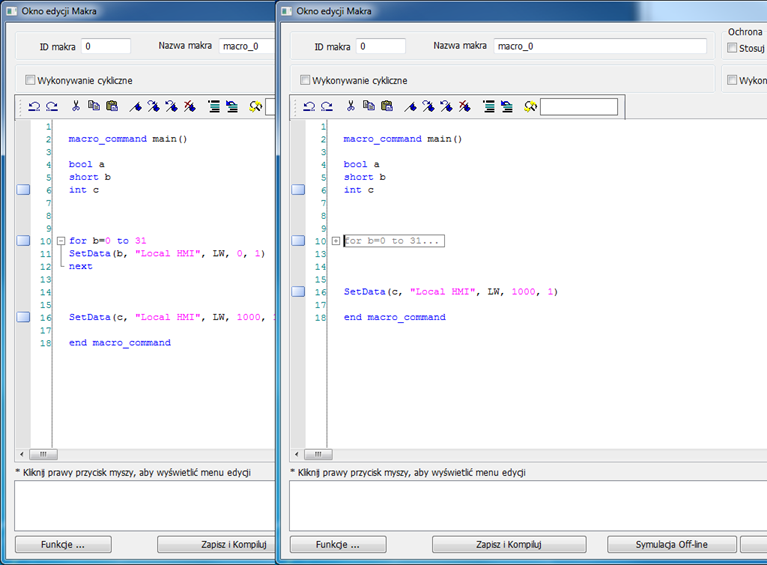Collapse the for loop on line 10

pyautogui.click(x=61, y=241)
